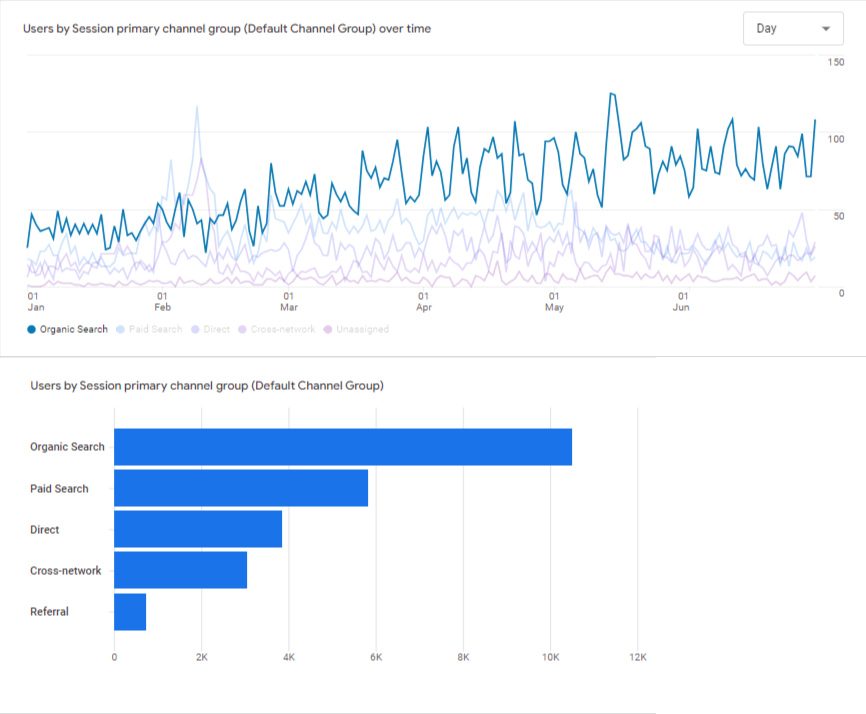This screenshot has width=866, height=714.
Task: Click the 10K label on the x-axis
Action: (x=550, y=657)
